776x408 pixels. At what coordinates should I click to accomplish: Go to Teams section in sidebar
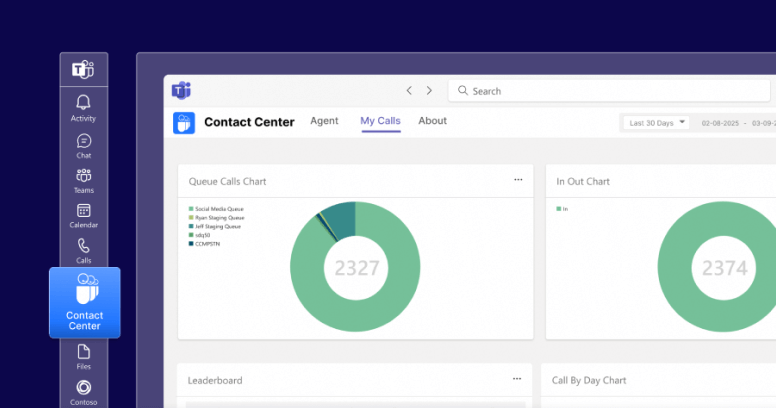tap(84, 181)
